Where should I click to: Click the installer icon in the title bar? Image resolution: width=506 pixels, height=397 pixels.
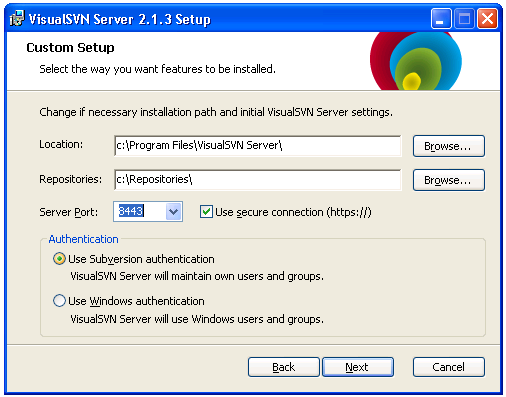tap(17, 18)
